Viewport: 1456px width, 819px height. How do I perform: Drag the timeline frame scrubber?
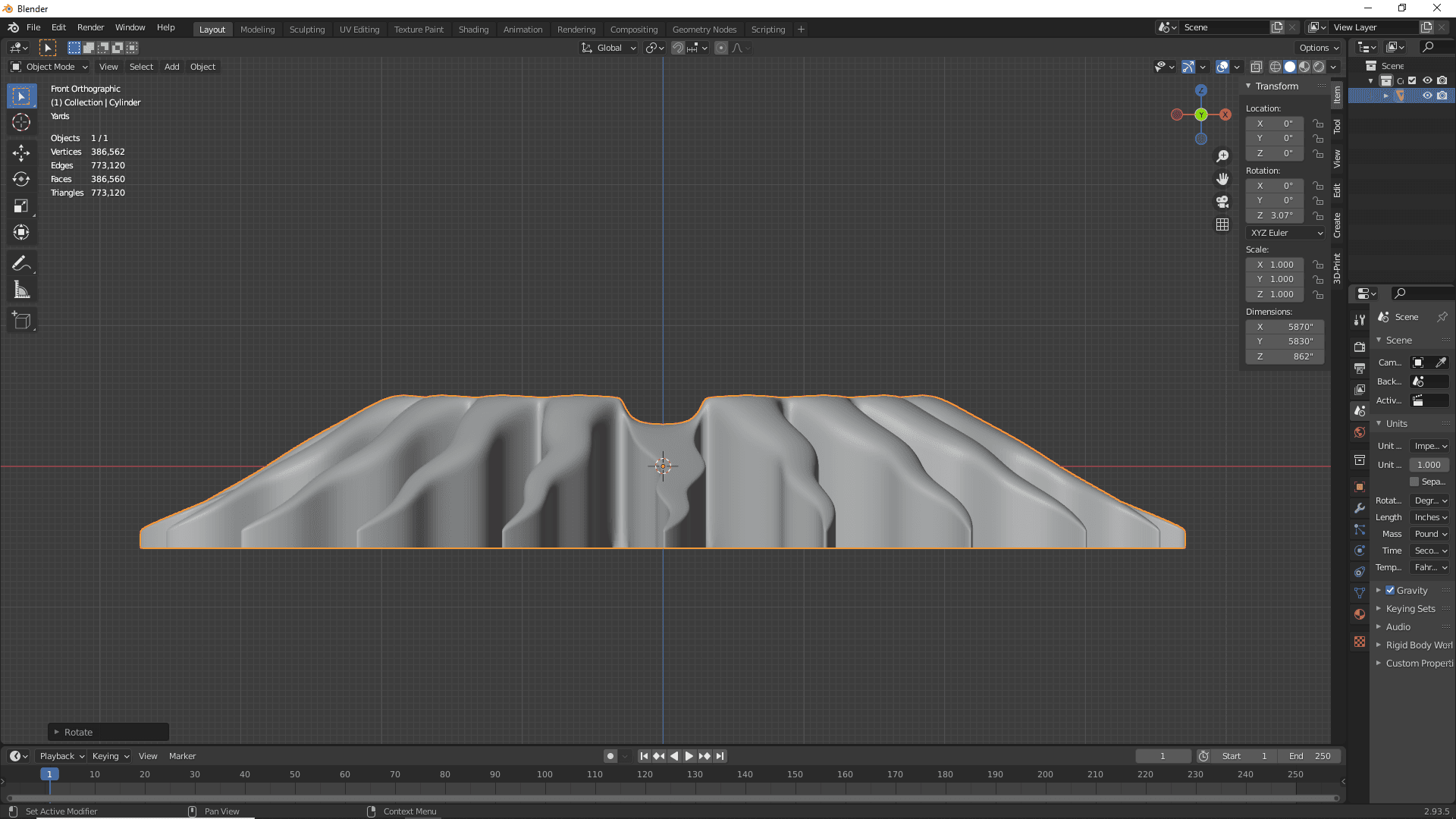pyautogui.click(x=50, y=774)
